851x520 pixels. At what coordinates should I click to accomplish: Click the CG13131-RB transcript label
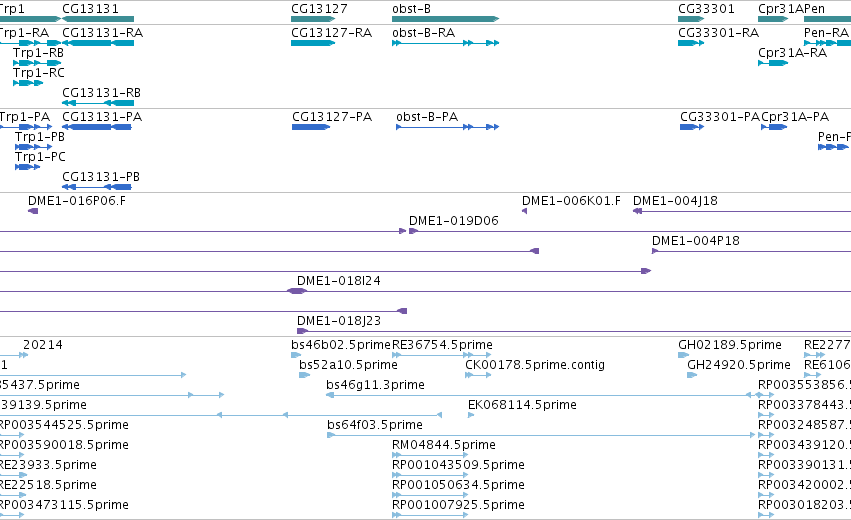tap(101, 93)
